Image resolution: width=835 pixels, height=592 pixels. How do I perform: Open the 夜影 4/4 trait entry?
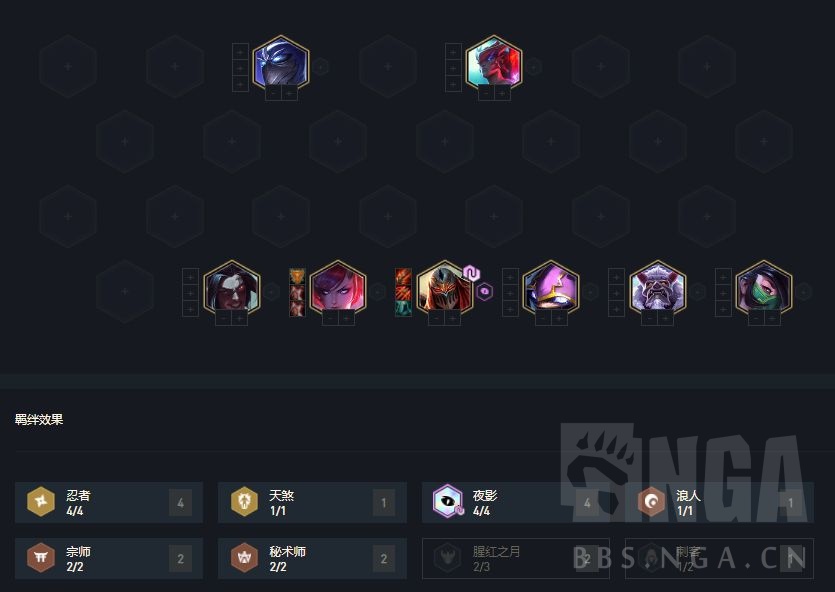(515, 503)
